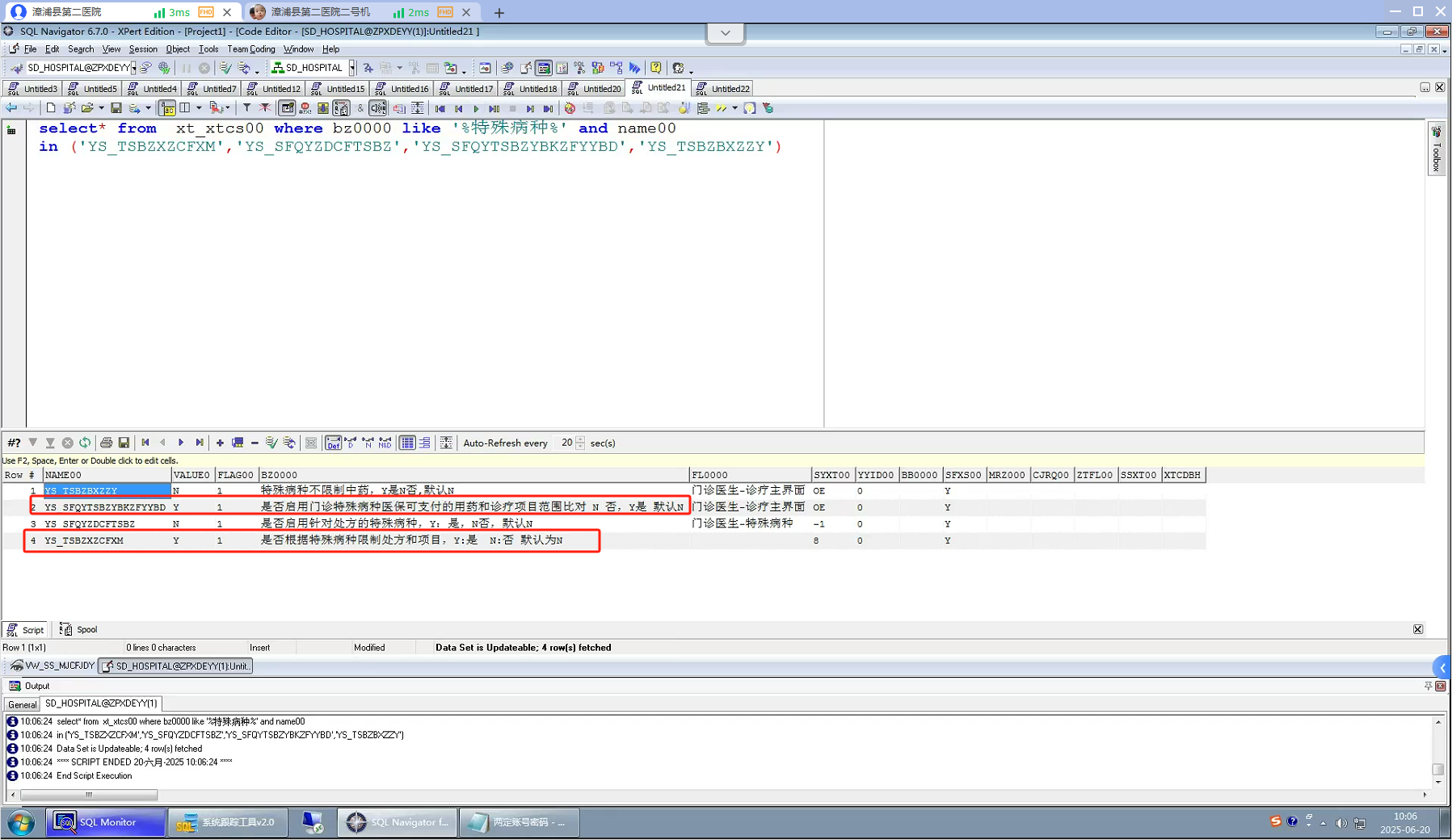Click the yellow Help question mark icon
The height and width of the screenshot is (840, 1452).
coord(656,68)
